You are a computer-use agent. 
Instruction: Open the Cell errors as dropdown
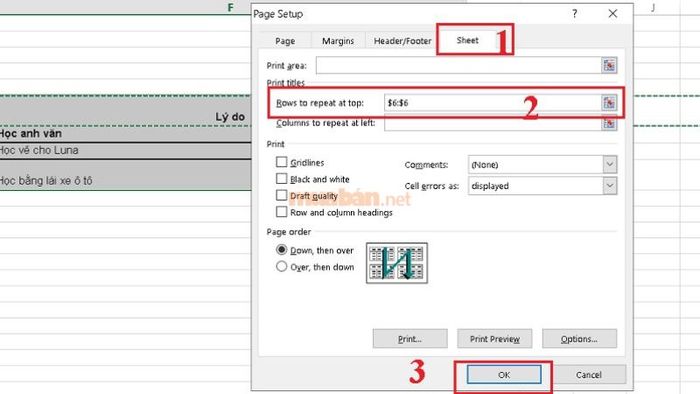(x=609, y=186)
